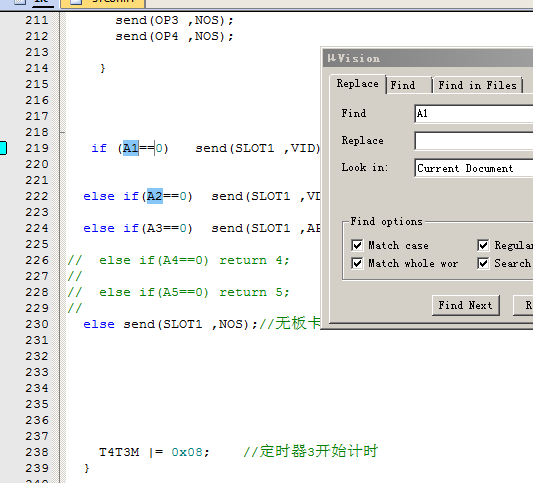Click the Find Next button
The height and width of the screenshot is (483, 533).
click(x=465, y=305)
